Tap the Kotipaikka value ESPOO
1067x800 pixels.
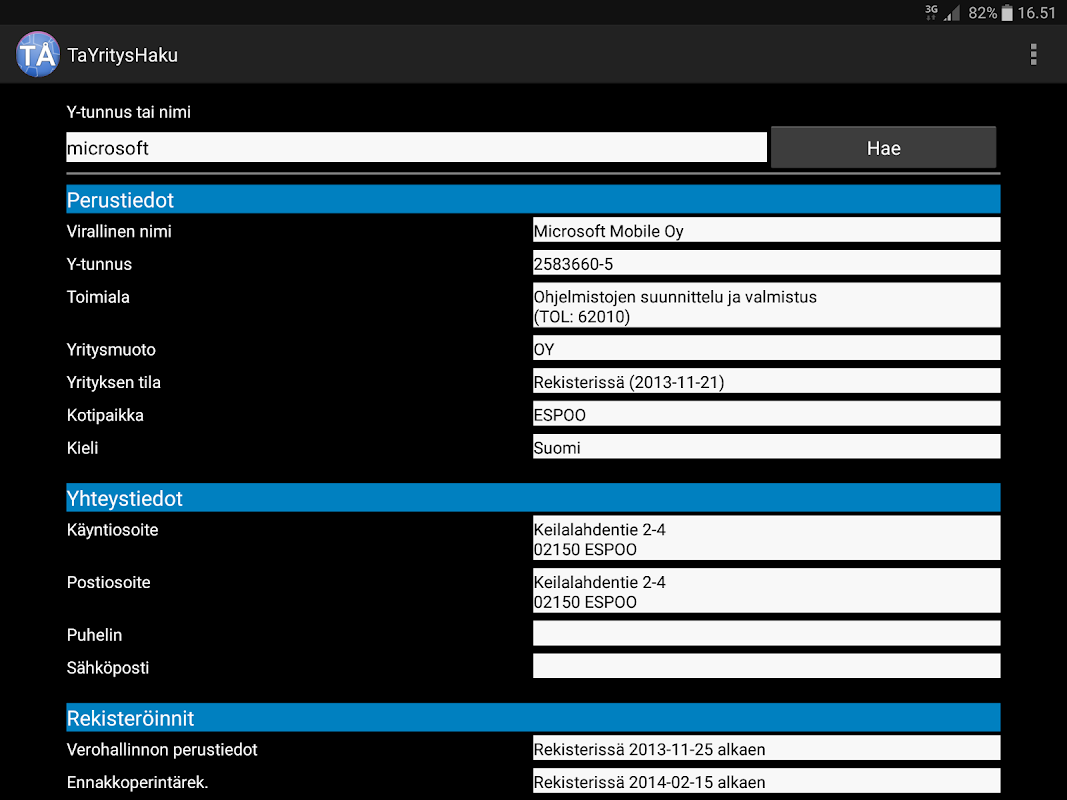tap(766, 414)
